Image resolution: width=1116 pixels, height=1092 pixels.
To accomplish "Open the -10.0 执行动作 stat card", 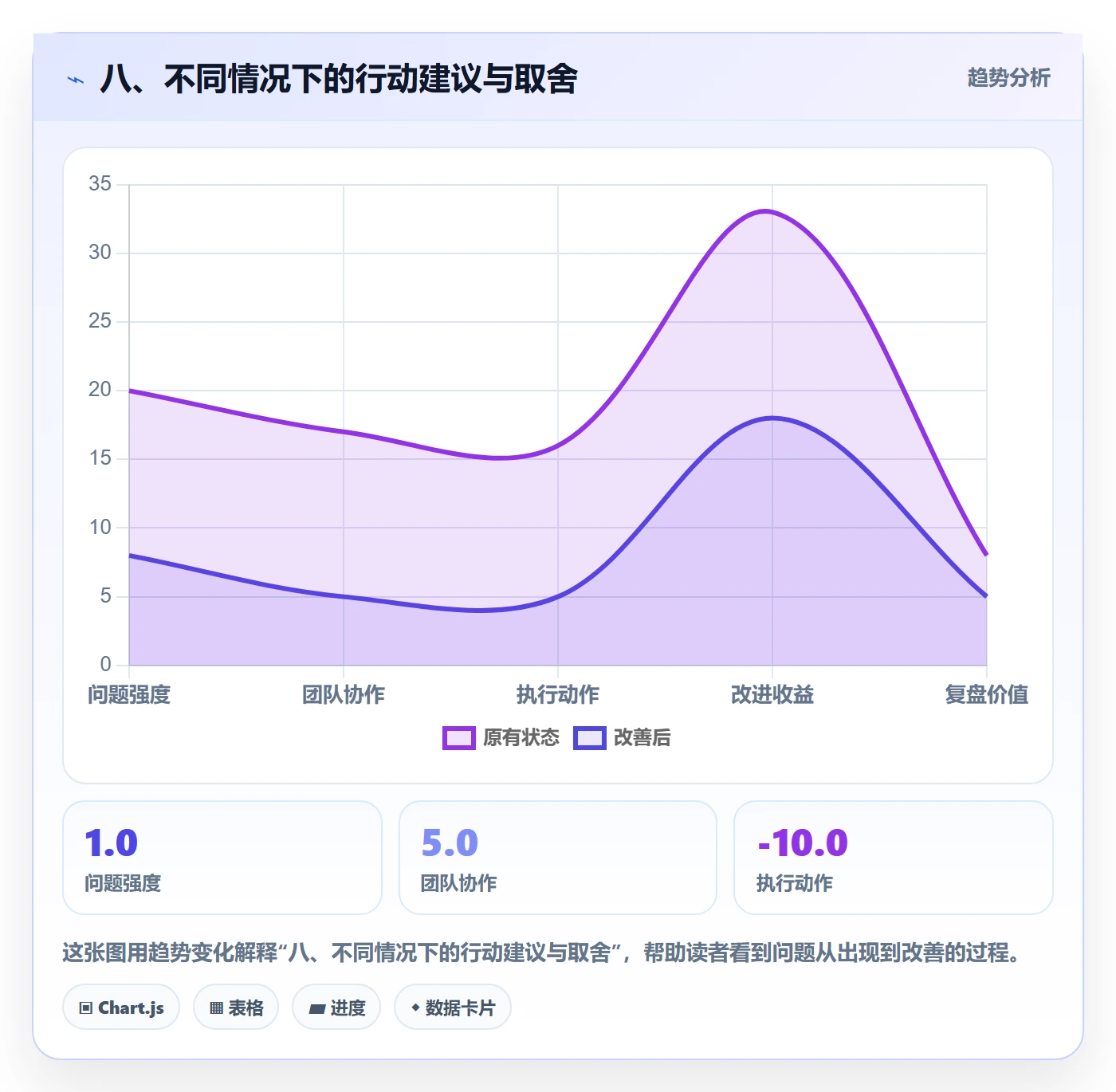I will click(894, 858).
